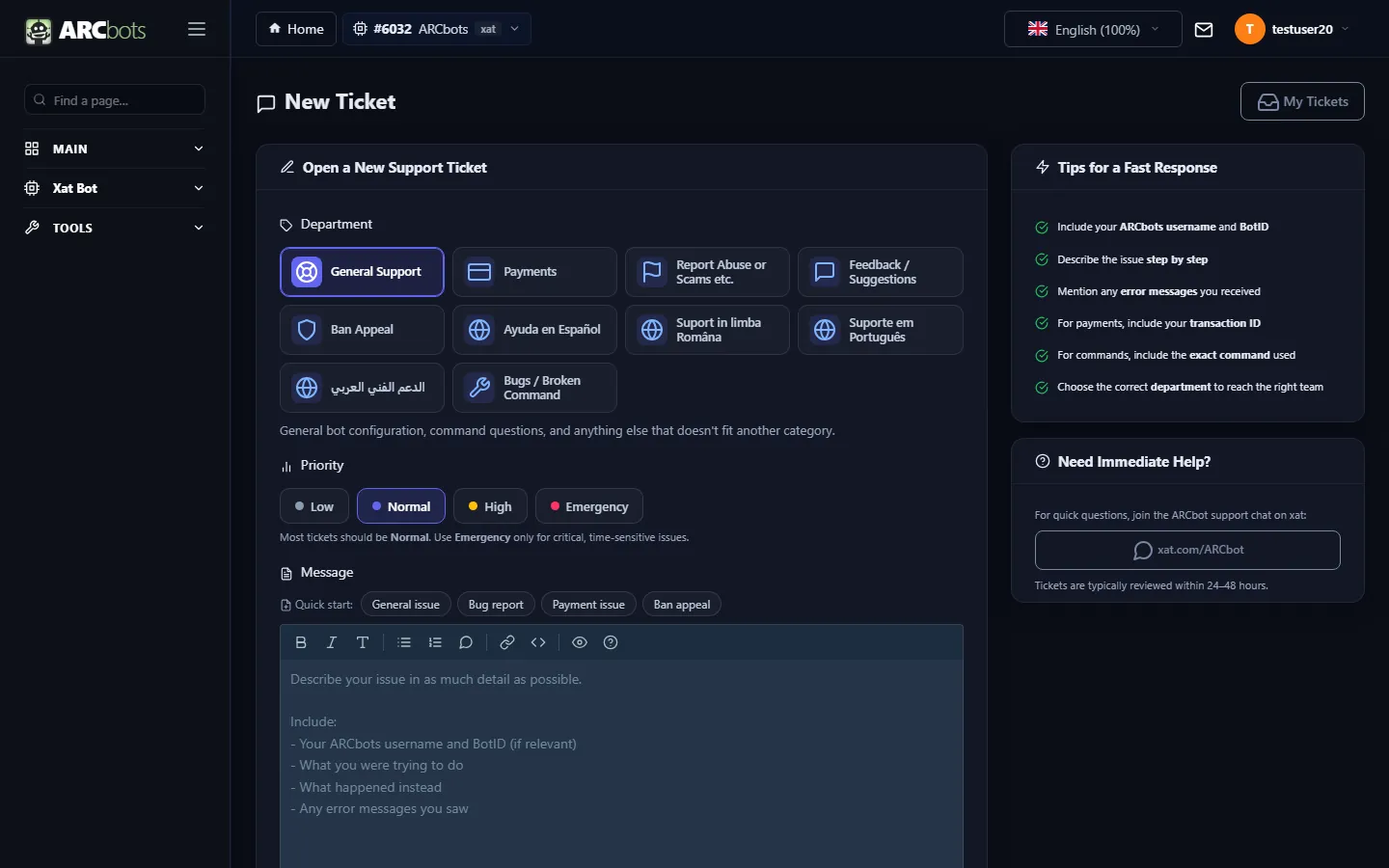The width and height of the screenshot is (1389, 868).
Task: Use the General issue quick start template
Action: coord(406,605)
